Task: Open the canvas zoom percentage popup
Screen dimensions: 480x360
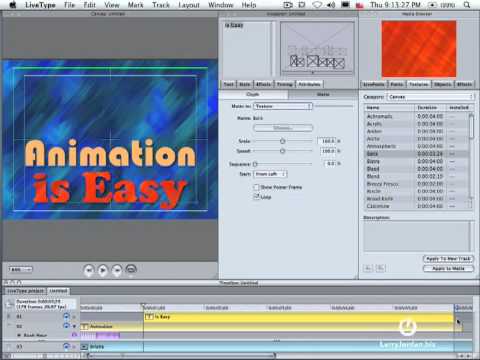Action: click(x=20, y=269)
